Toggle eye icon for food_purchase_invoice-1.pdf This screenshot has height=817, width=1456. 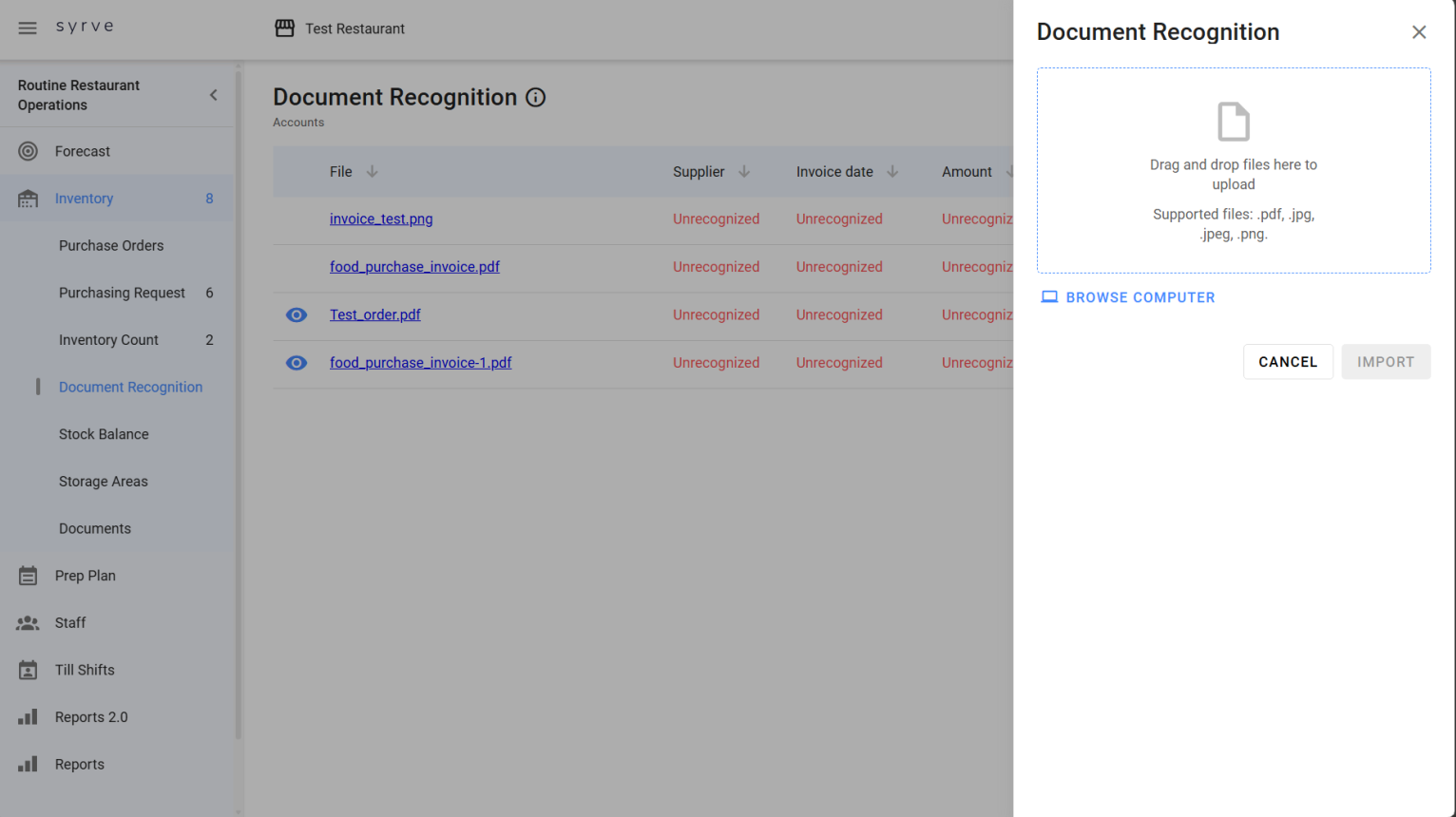tap(297, 363)
